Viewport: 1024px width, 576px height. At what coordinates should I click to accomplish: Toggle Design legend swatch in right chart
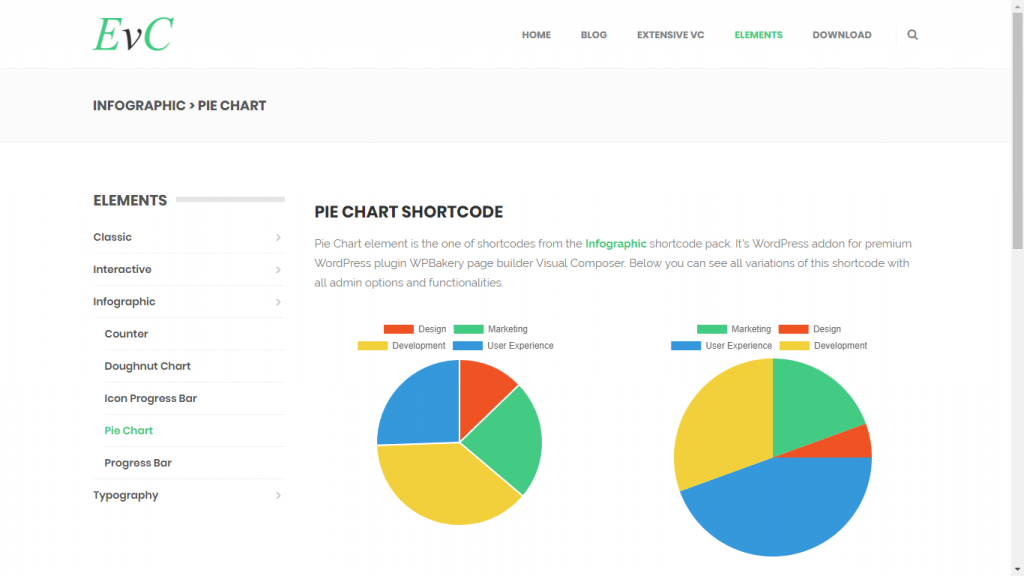[x=793, y=329]
